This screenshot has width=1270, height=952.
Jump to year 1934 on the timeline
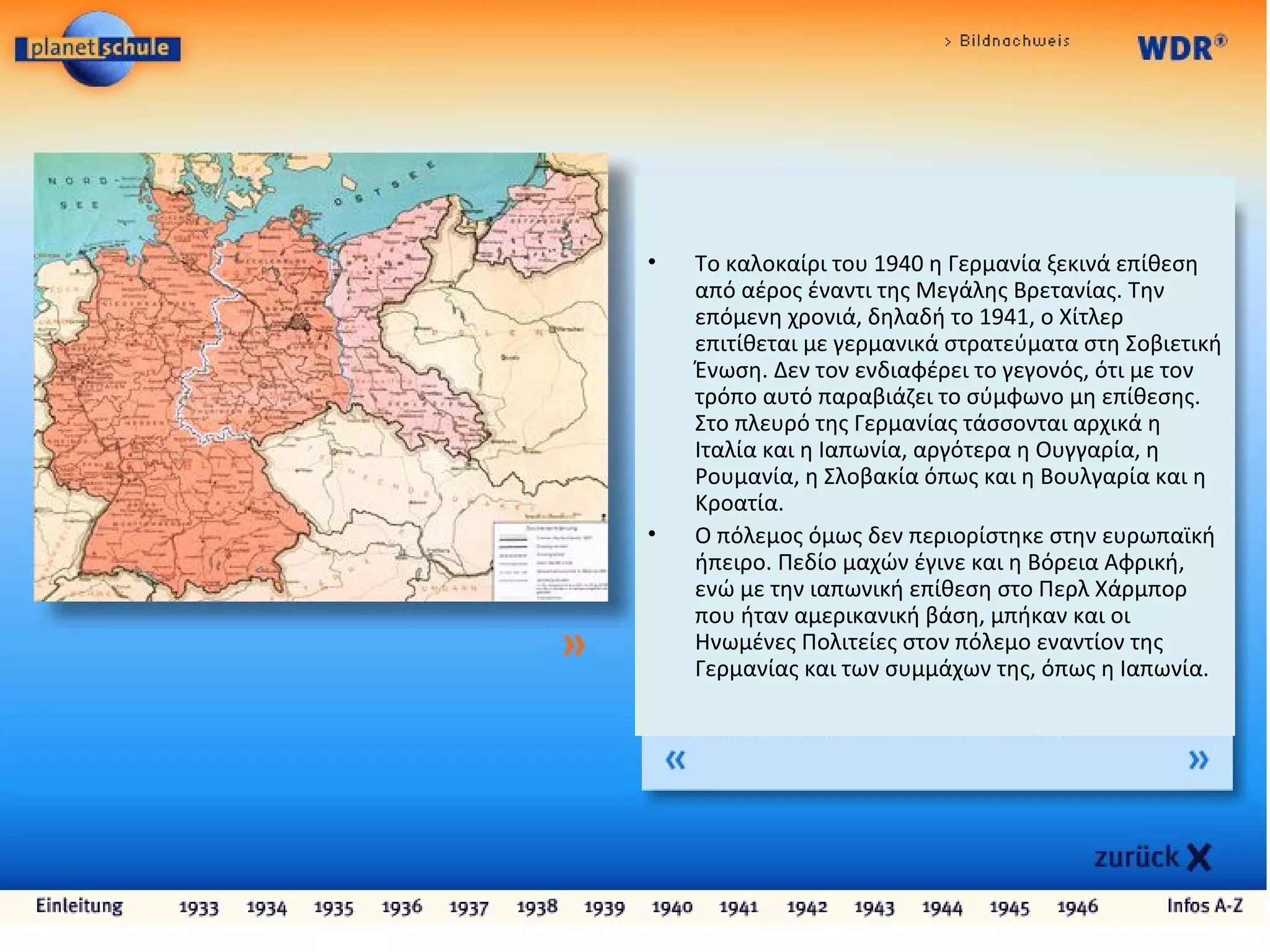267,908
